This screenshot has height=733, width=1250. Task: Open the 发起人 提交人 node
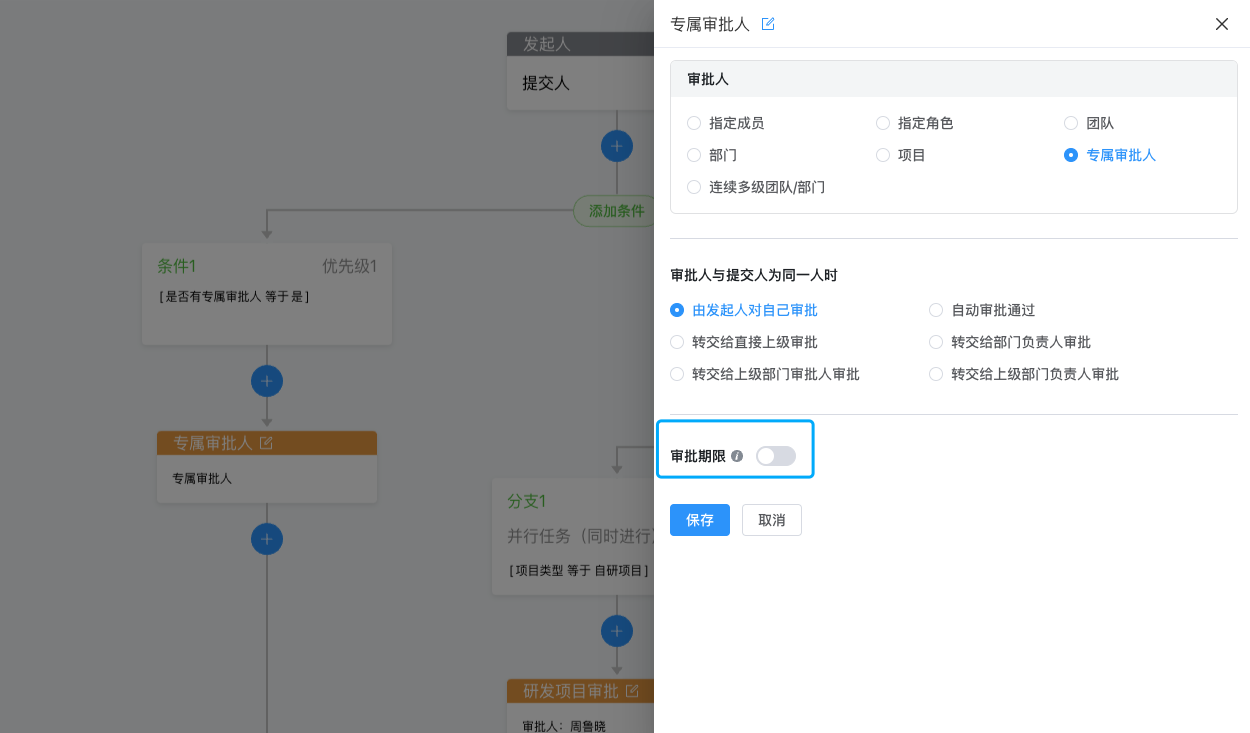(581, 71)
